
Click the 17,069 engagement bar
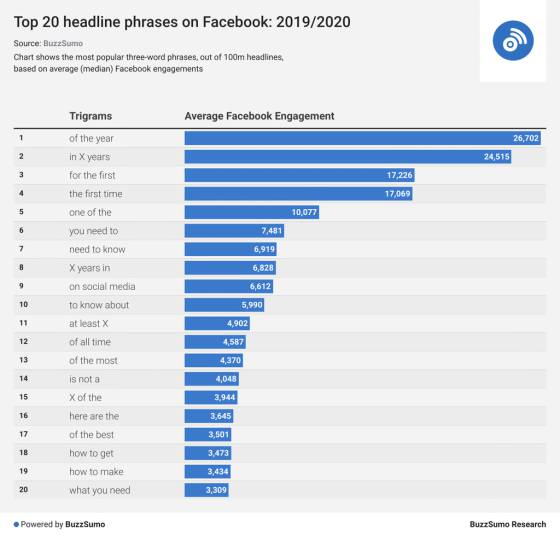(x=299, y=194)
